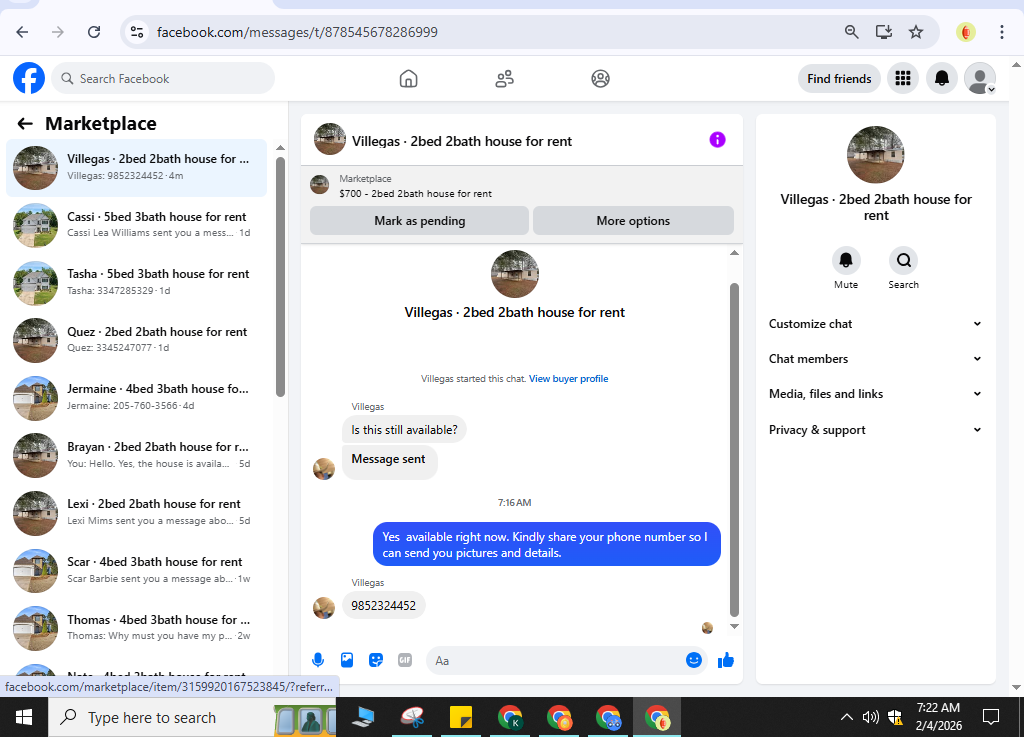Image resolution: width=1024 pixels, height=737 pixels.
Task: Open the Sticky Notes taskbar app
Action: point(461,717)
